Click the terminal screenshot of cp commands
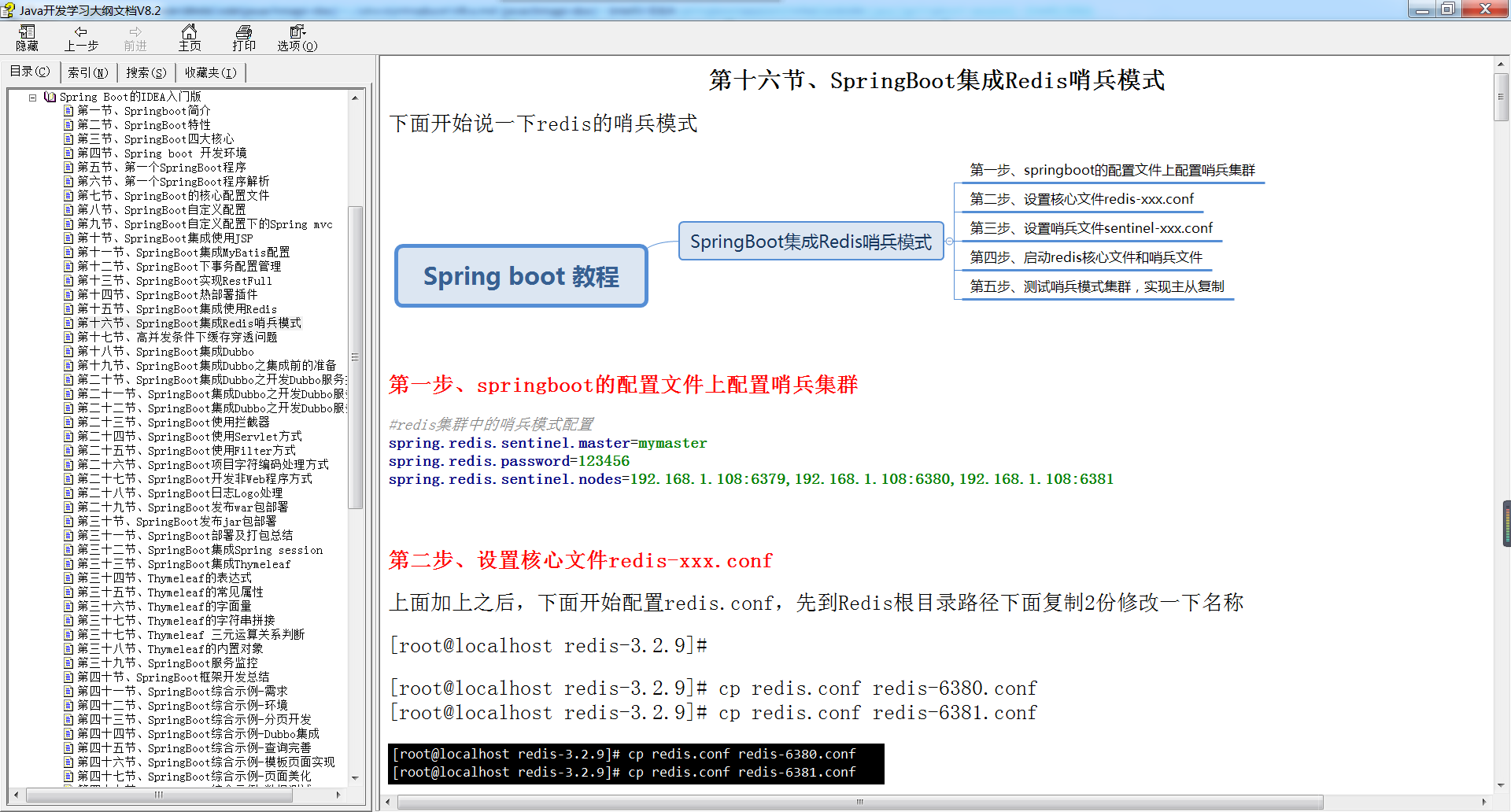Viewport: 1511px width, 812px height. 636,763
